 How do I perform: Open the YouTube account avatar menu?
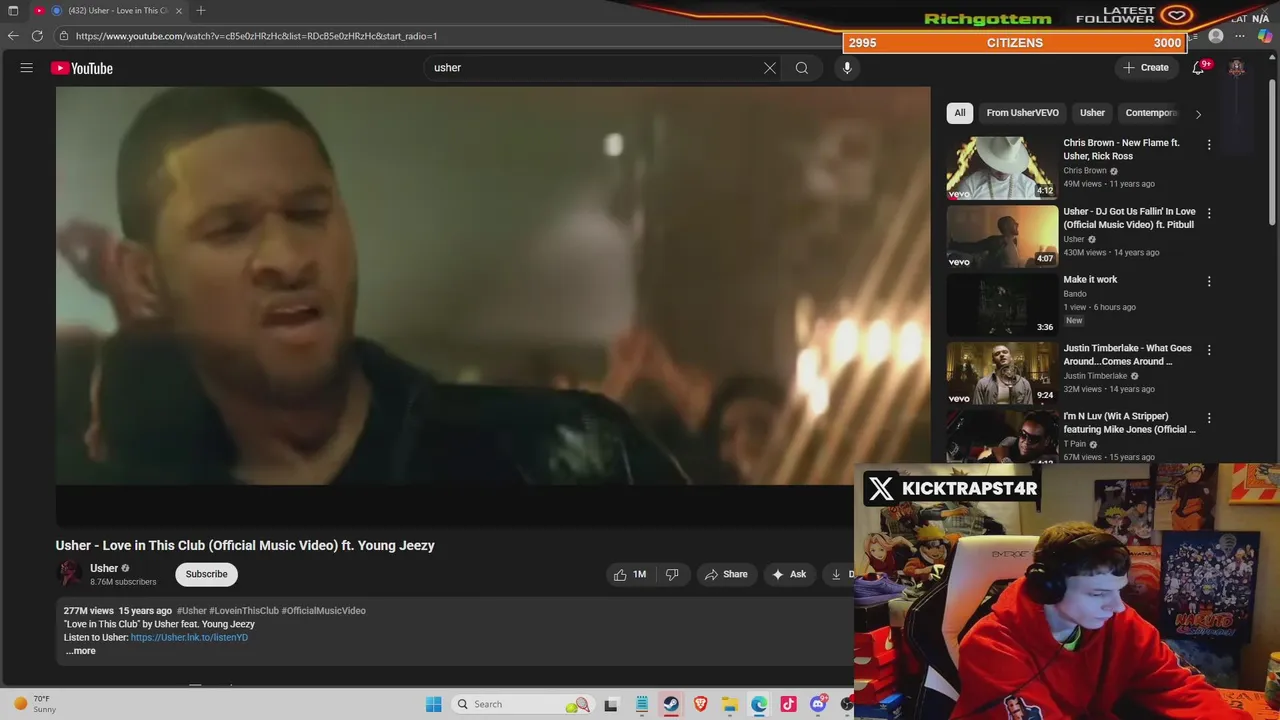click(1237, 68)
